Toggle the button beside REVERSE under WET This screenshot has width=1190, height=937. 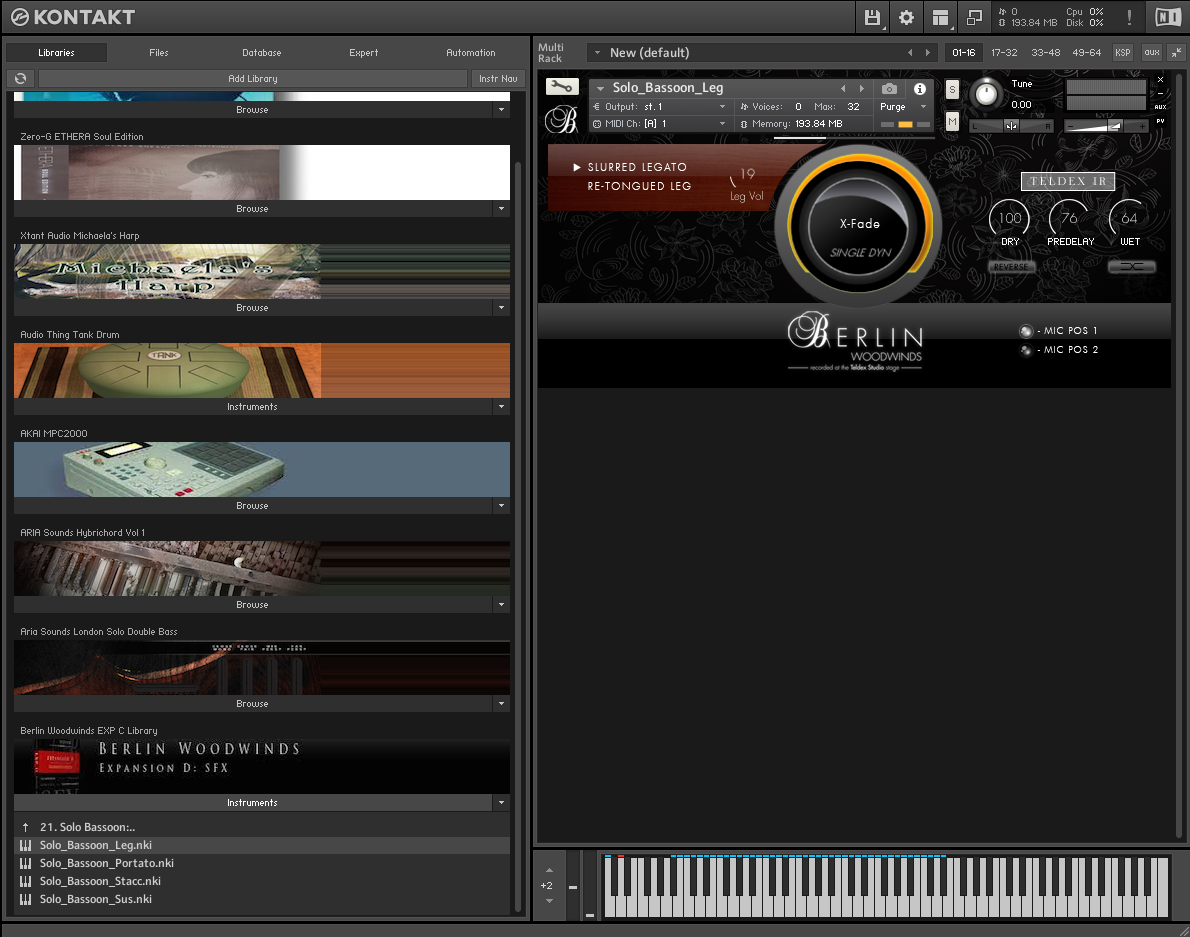click(x=1132, y=267)
